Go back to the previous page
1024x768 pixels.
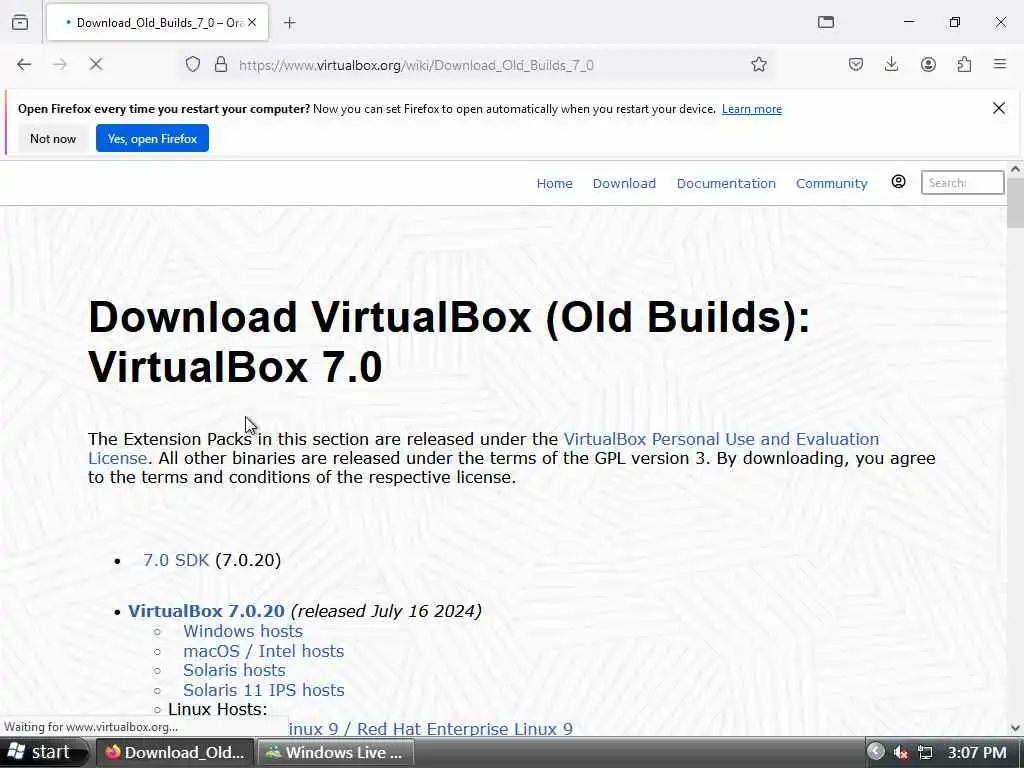(24, 64)
